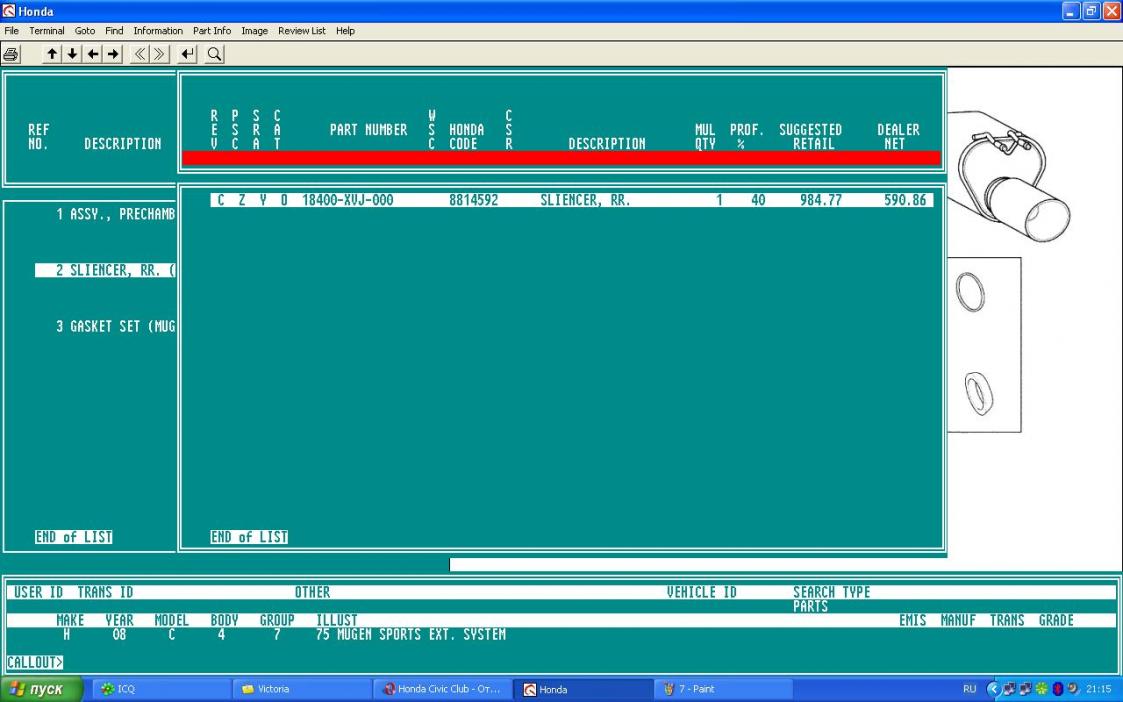
Task: Click the Honda taskbar button
Action: [583, 689]
